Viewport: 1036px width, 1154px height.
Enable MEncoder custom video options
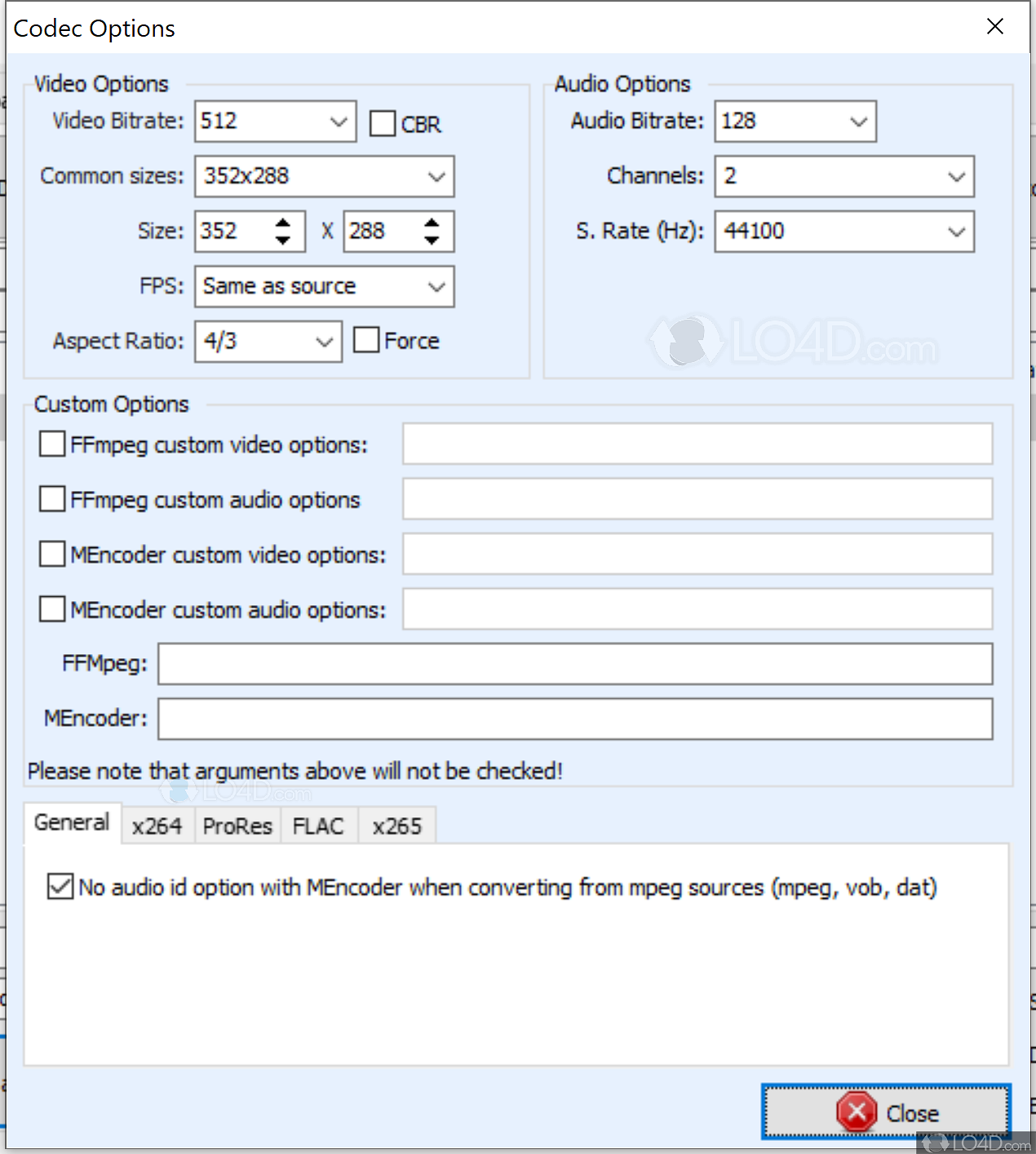tap(51, 554)
